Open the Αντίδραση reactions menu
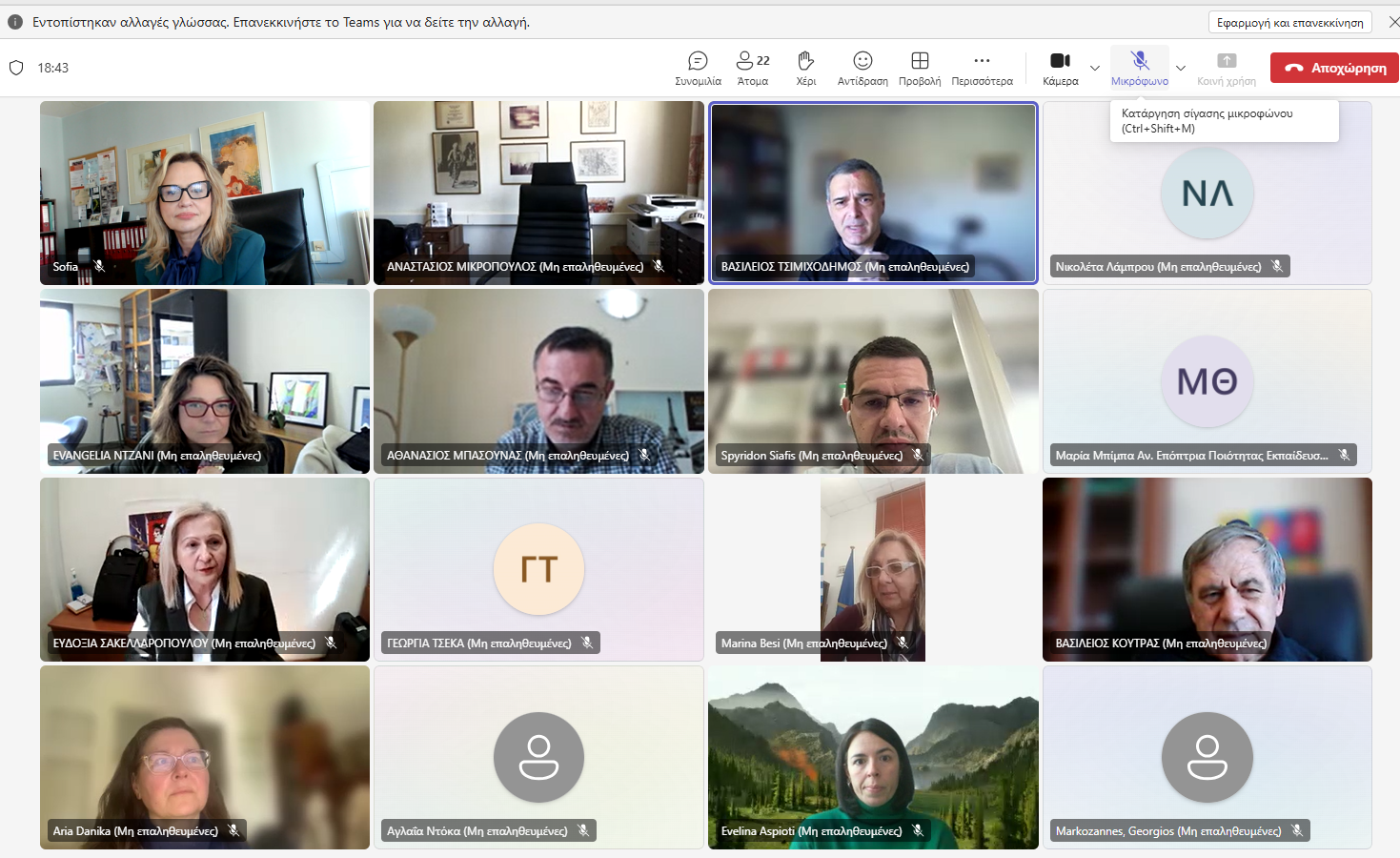Image resolution: width=1400 pixels, height=858 pixels. [x=862, y=68]
